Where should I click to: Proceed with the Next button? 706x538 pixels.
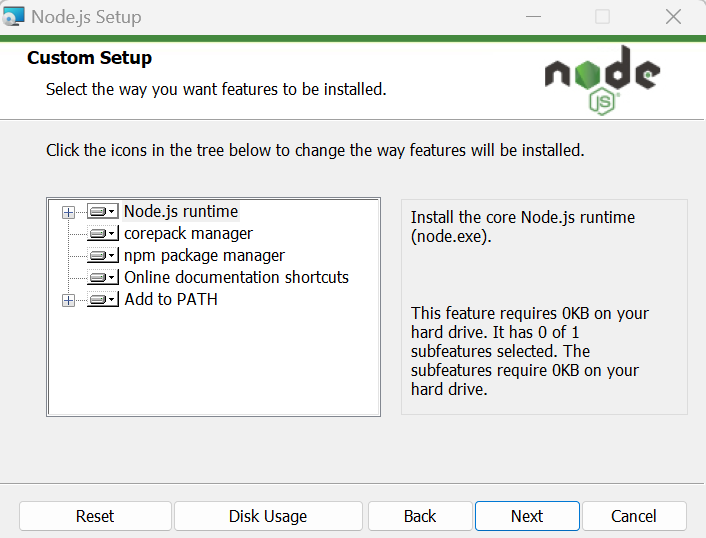tap(527, 516)
